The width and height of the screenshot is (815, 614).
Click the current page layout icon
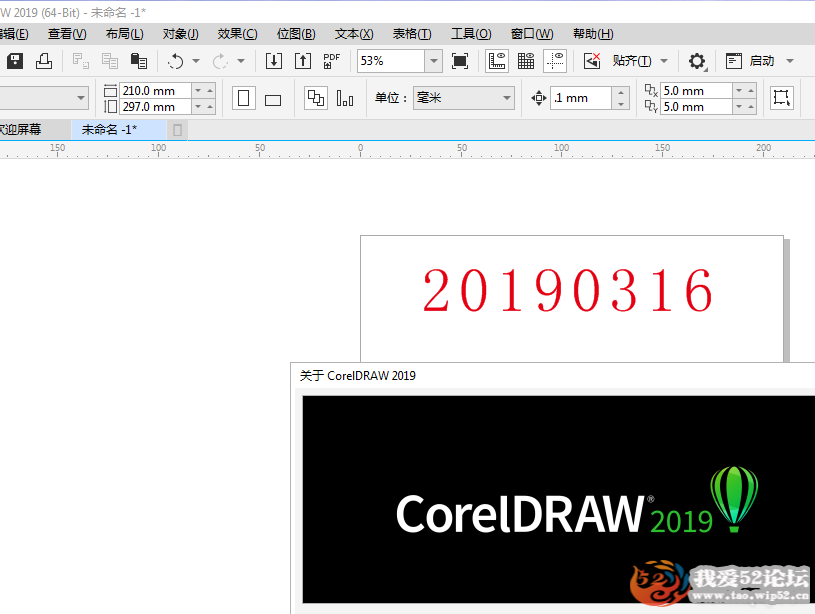[x=345, y=98]
